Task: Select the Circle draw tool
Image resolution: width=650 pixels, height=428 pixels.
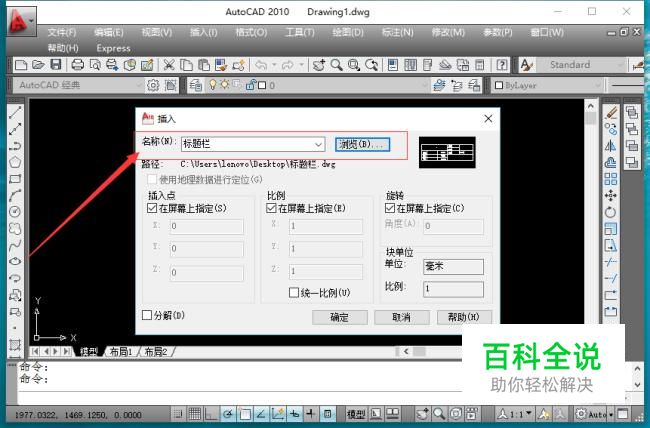Action: [x=15, y=212]
